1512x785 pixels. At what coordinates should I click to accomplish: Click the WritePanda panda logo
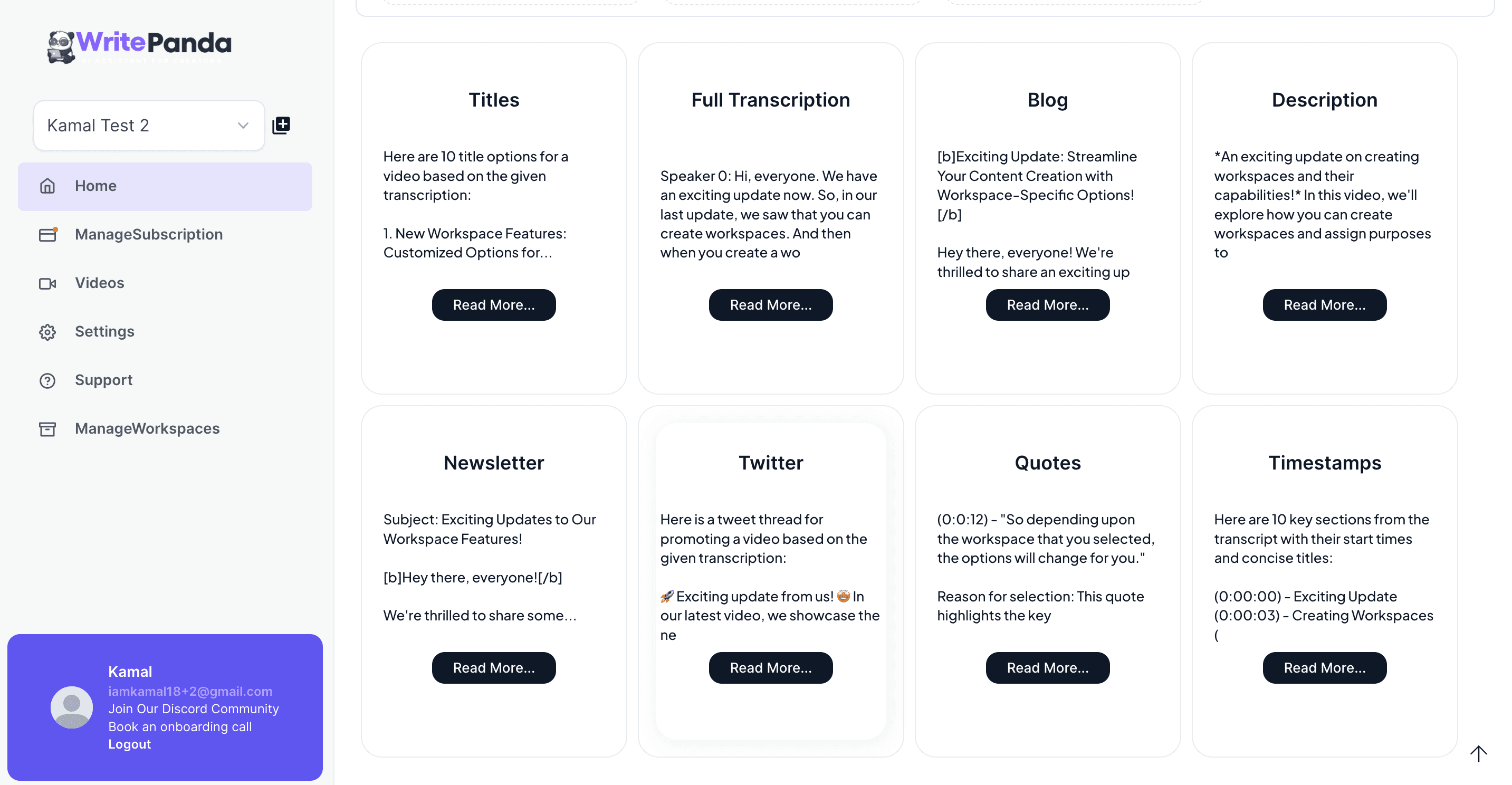point(61,47)
